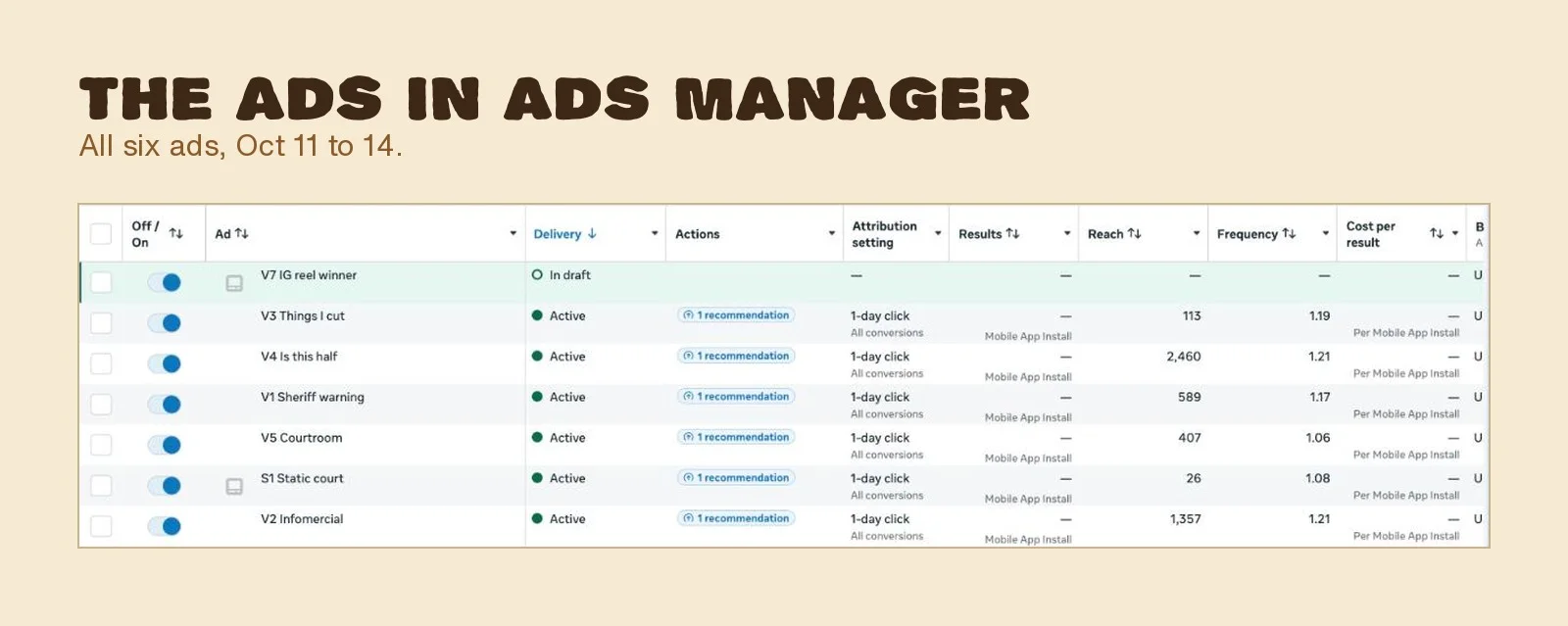Click green Active dot for V3 Things I cut
This screenshot has height=626, width=1568.
pyautogui.click(x=537, y=315)
